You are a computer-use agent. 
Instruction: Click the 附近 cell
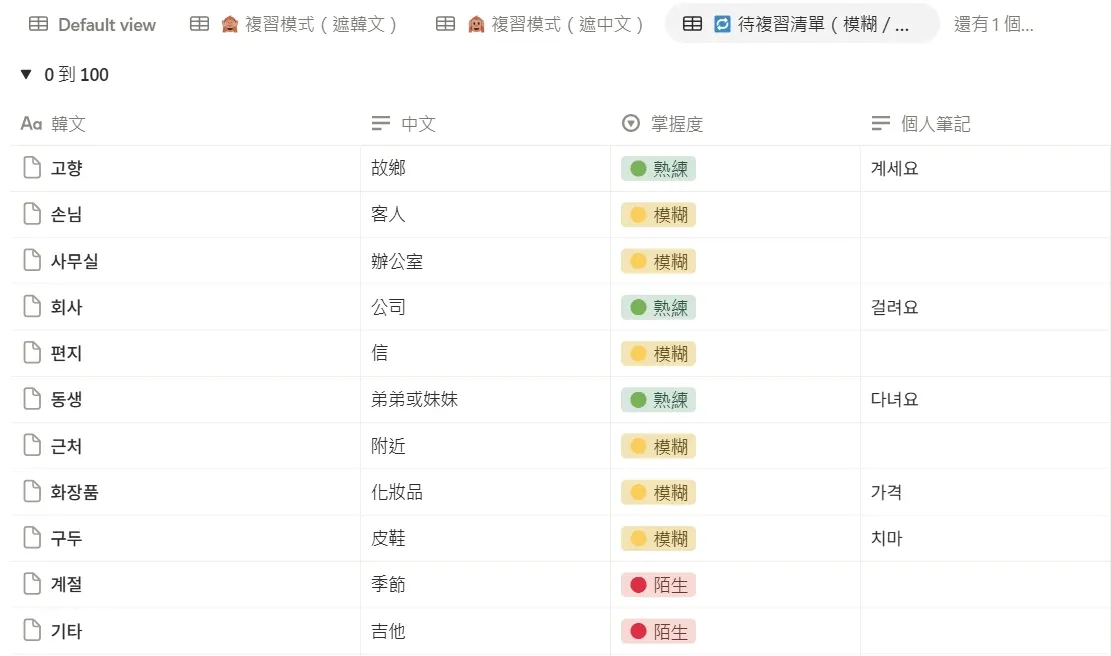pos(485,446)
